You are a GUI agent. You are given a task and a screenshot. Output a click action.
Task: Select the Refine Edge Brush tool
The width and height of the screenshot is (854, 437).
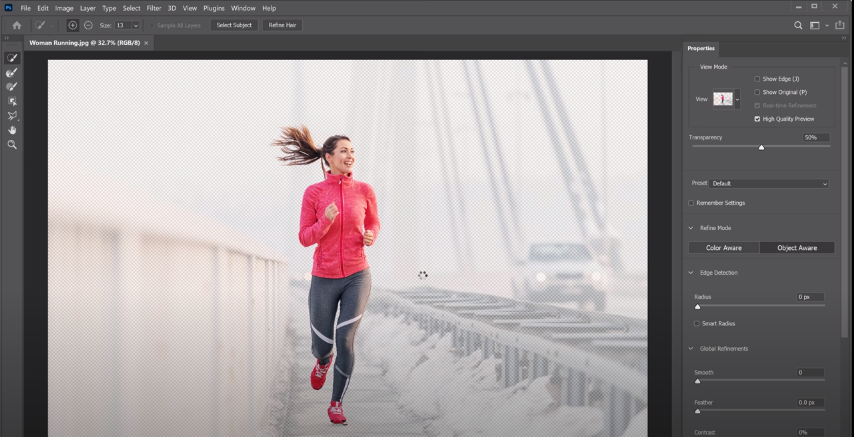tap(12, 73)
